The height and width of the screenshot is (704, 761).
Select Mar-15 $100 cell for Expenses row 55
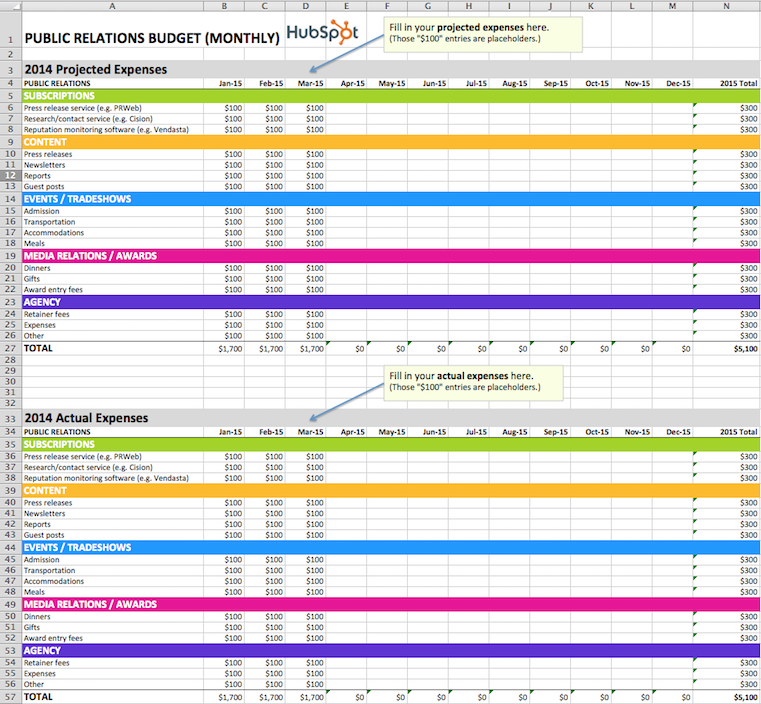(x=315, y=673)
